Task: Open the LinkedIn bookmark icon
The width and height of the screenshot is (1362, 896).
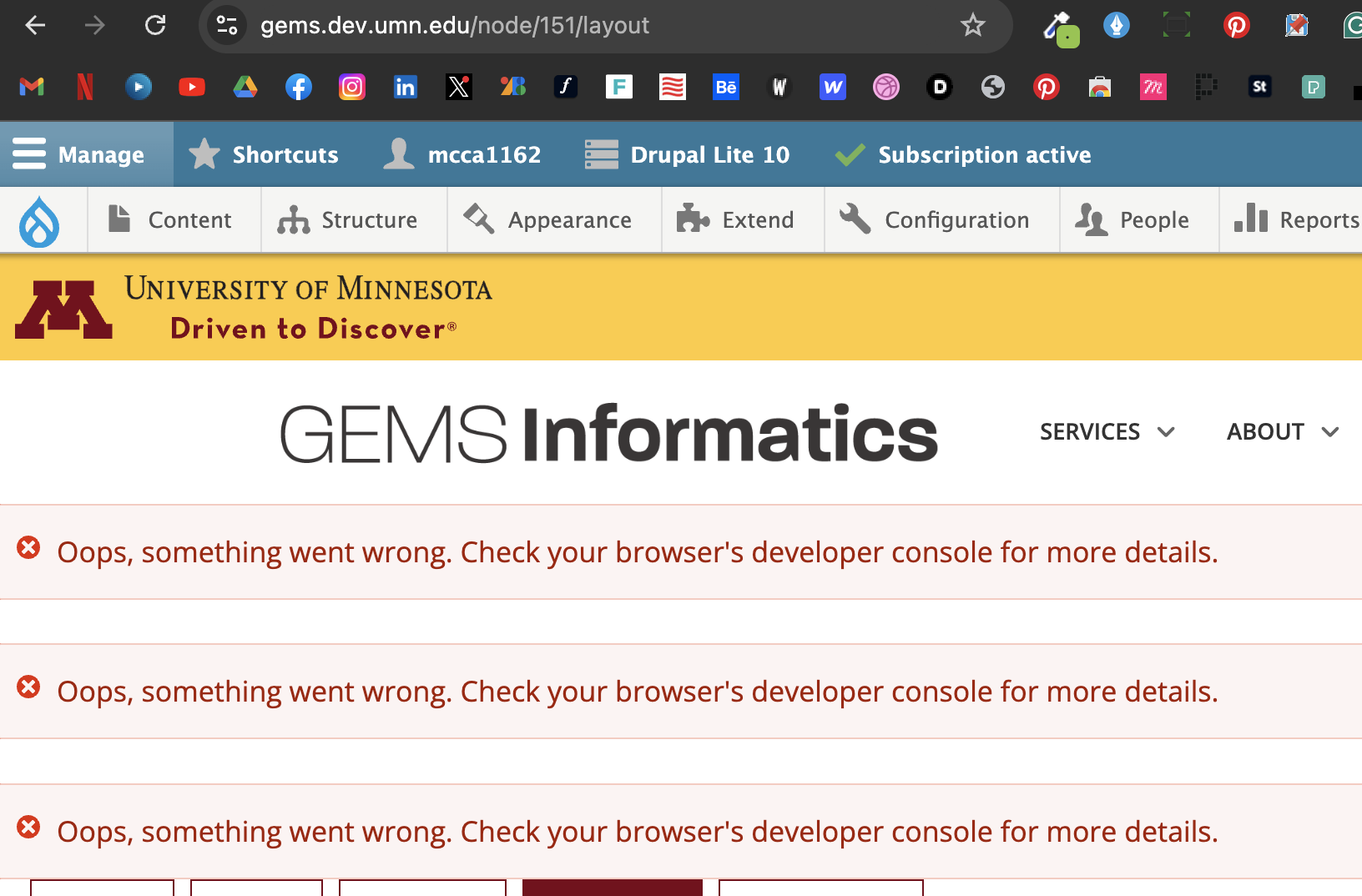Action: [406, 87]
